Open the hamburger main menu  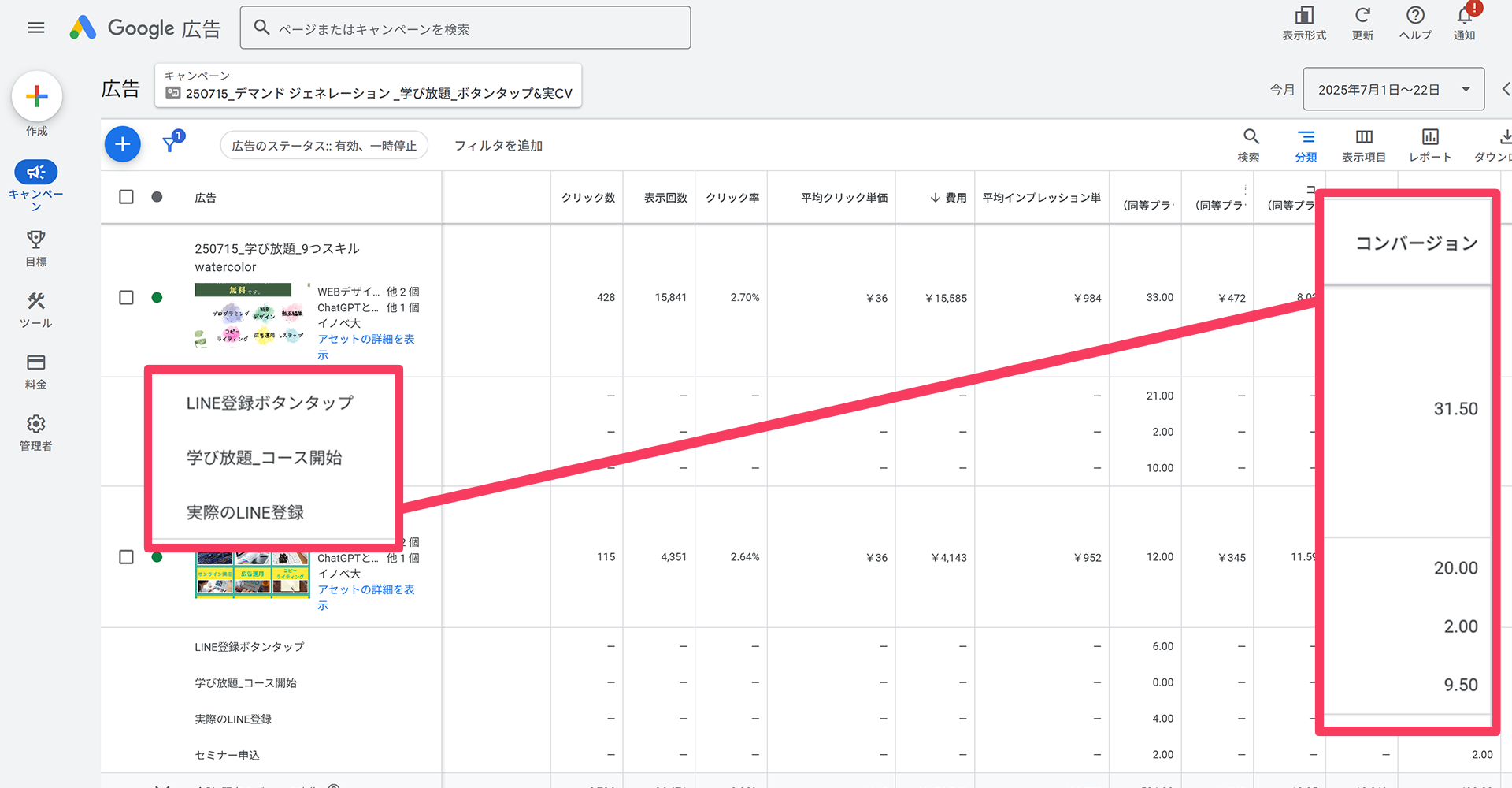pyautogui.click(x=35, y=28)
